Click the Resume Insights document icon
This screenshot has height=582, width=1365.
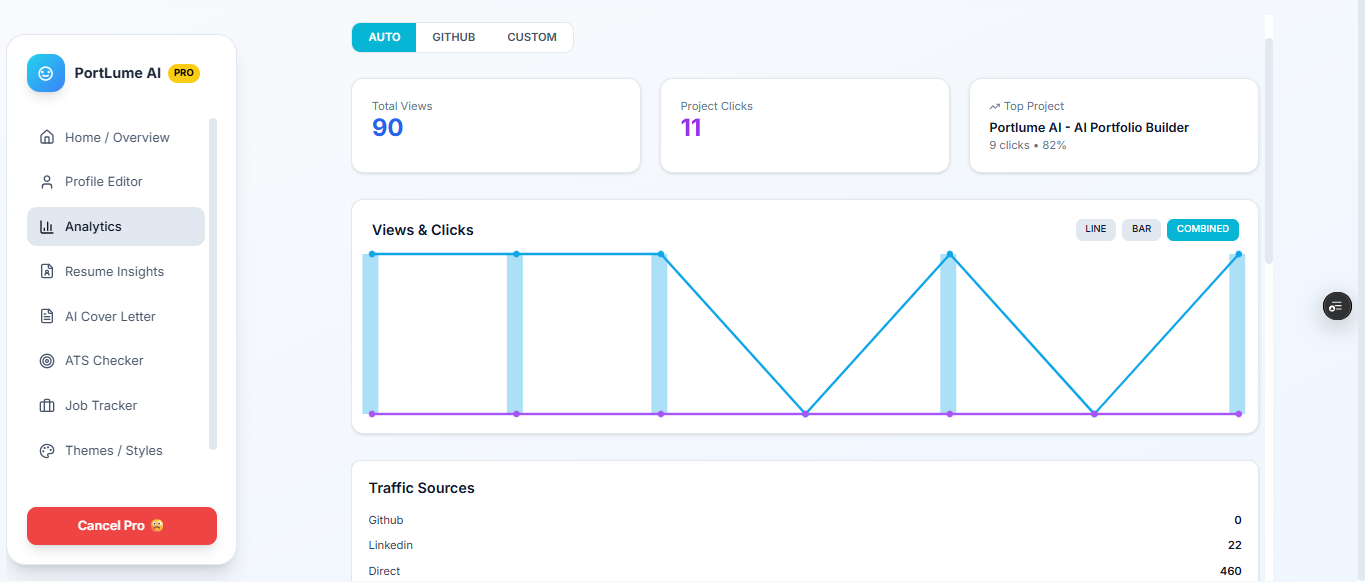[x=47, y=272]
